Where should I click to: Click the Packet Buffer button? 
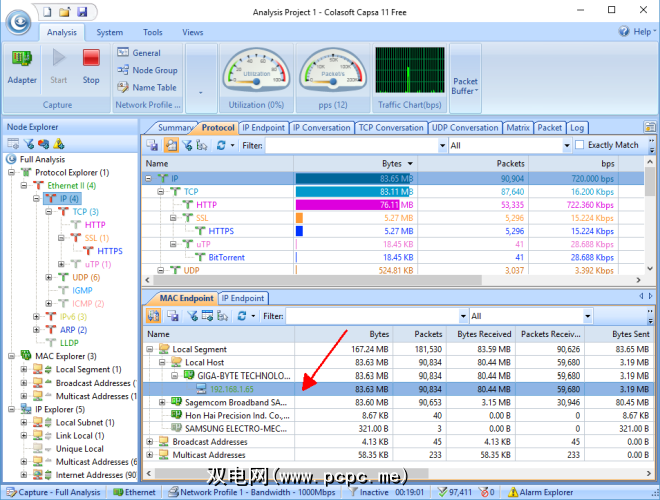[x=465, y=86]
